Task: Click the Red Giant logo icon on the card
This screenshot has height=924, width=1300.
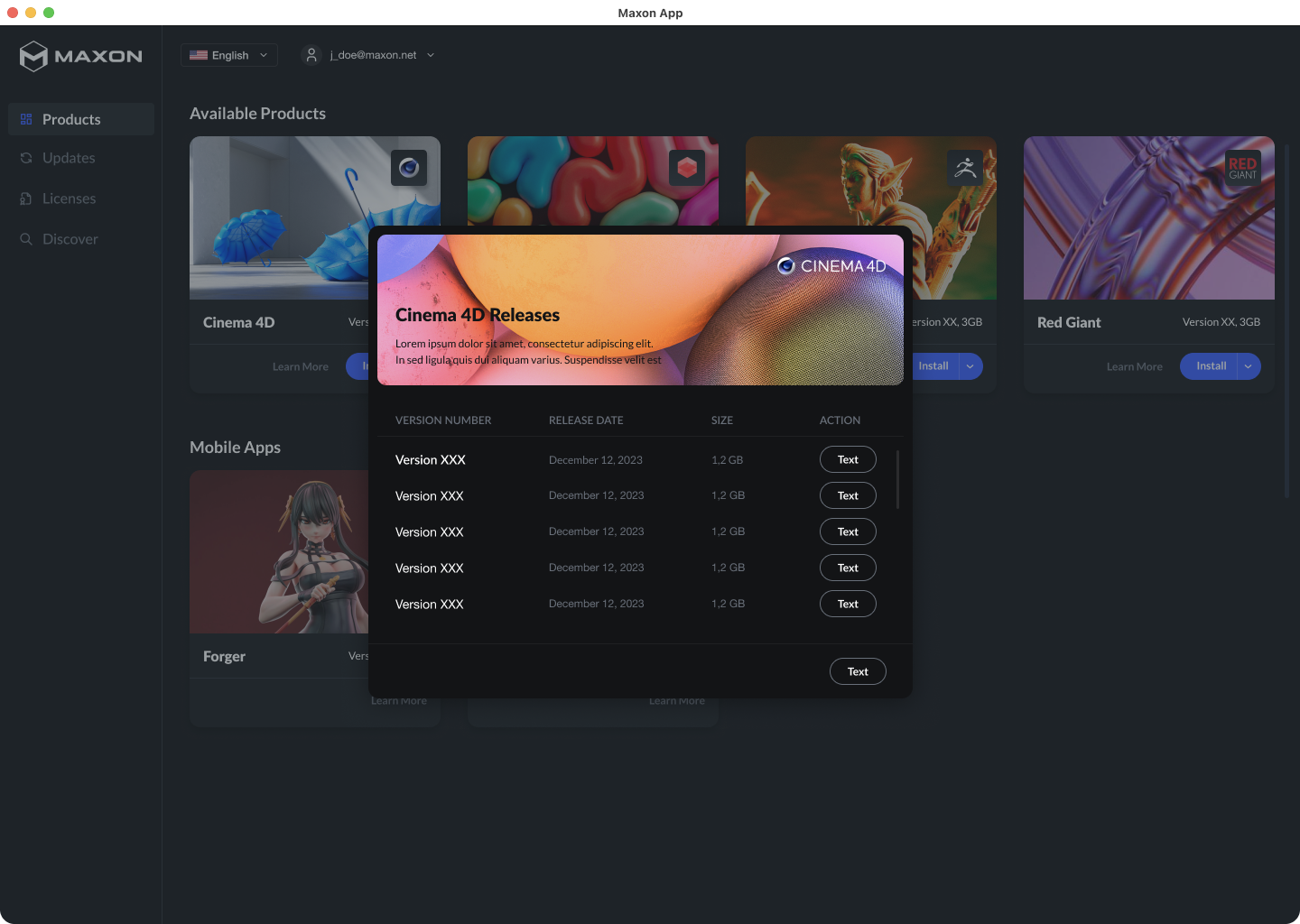Action: [x=1243, y=168]
